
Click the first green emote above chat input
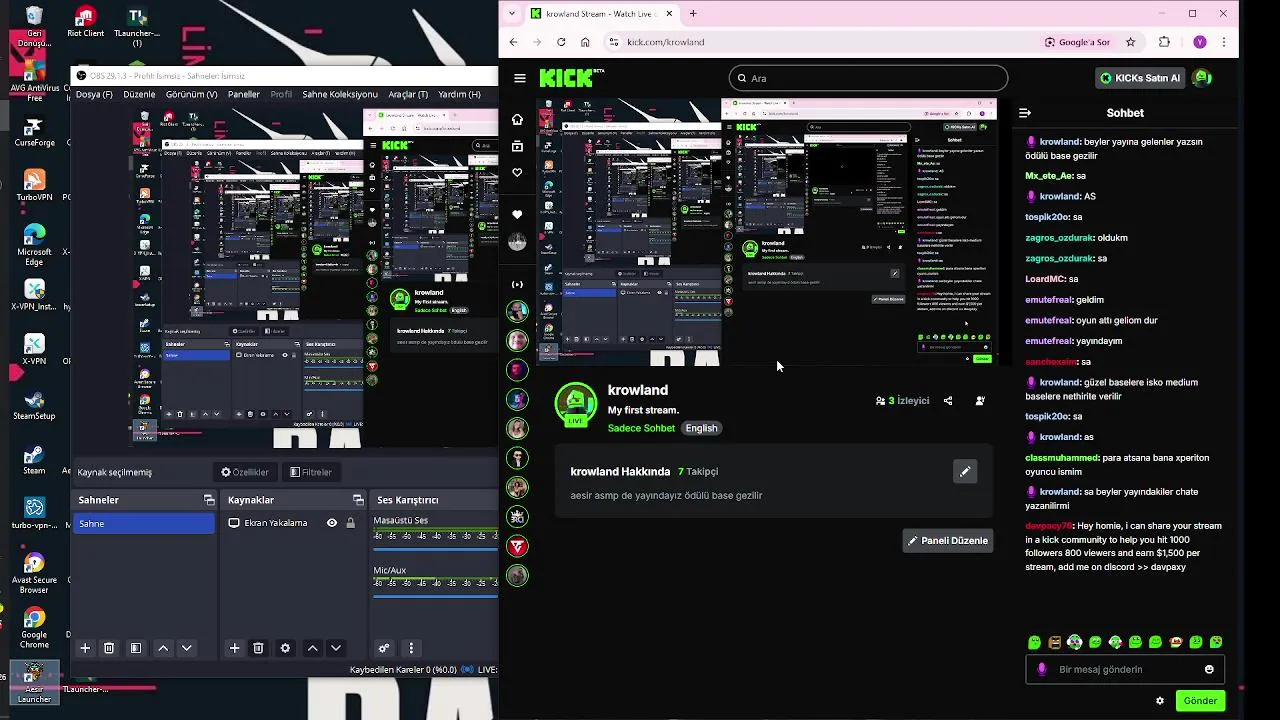[x=1035, y=642]
